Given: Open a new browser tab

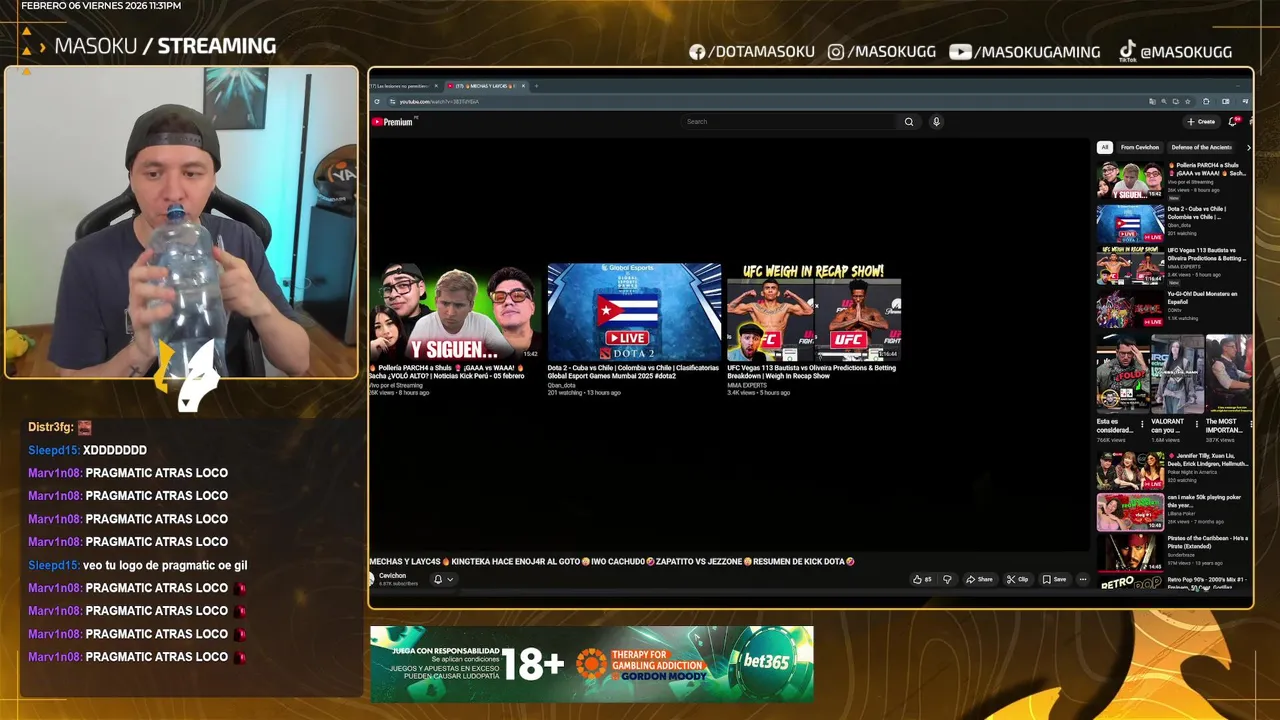Looking at the screenshot, I should [x=536, y=86].
